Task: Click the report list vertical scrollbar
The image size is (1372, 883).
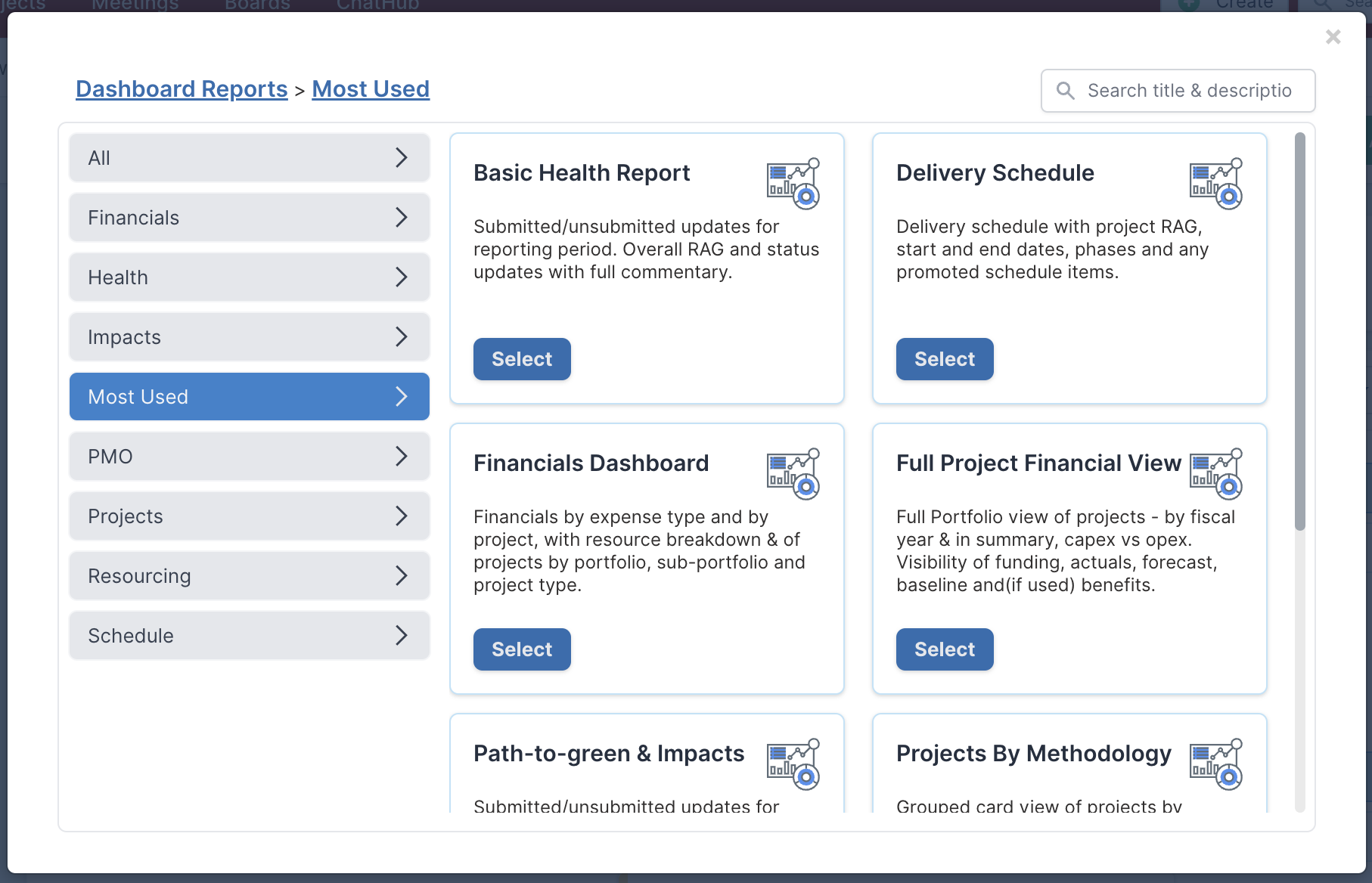Action: tap(1299, 332)
